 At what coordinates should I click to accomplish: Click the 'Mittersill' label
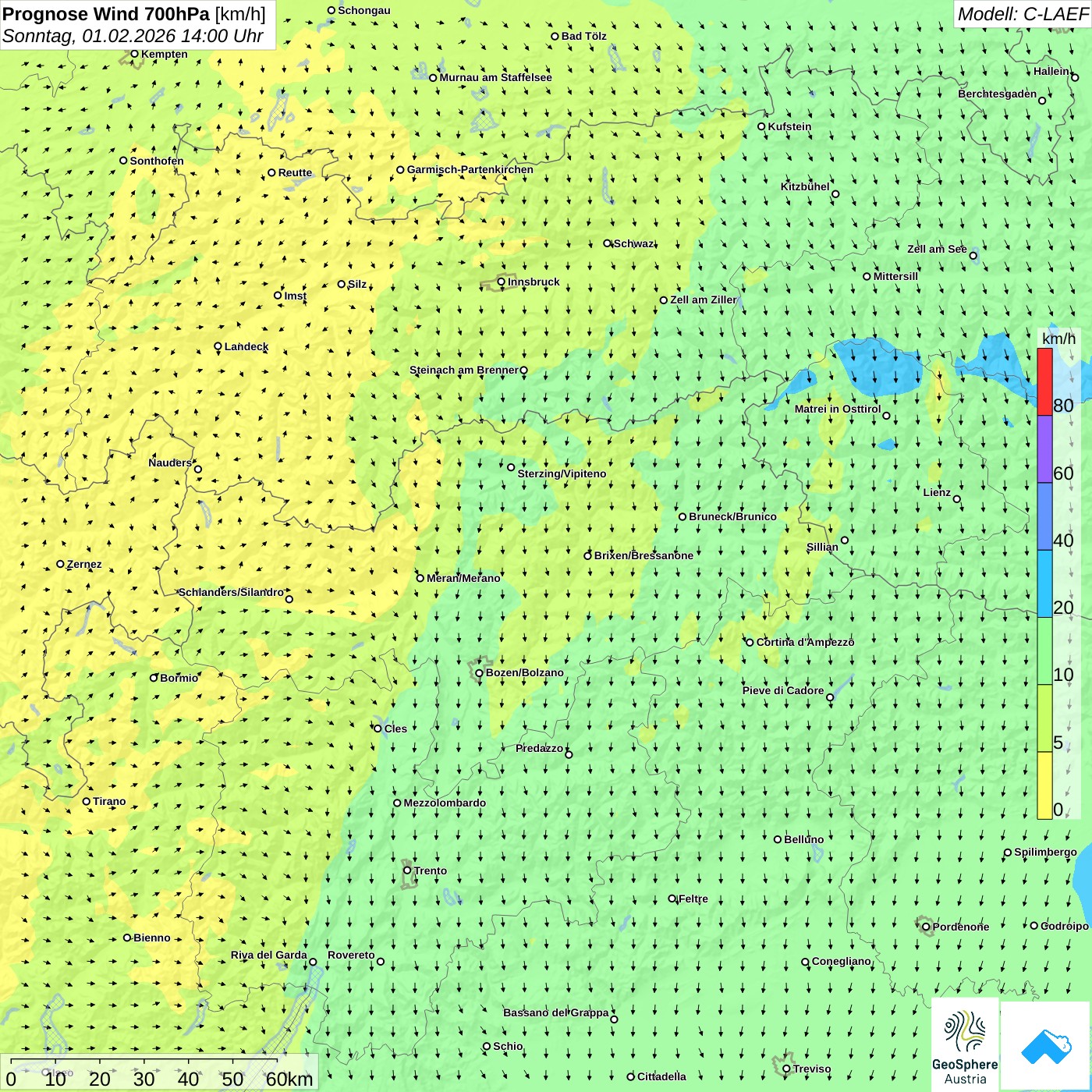[895, 276]
